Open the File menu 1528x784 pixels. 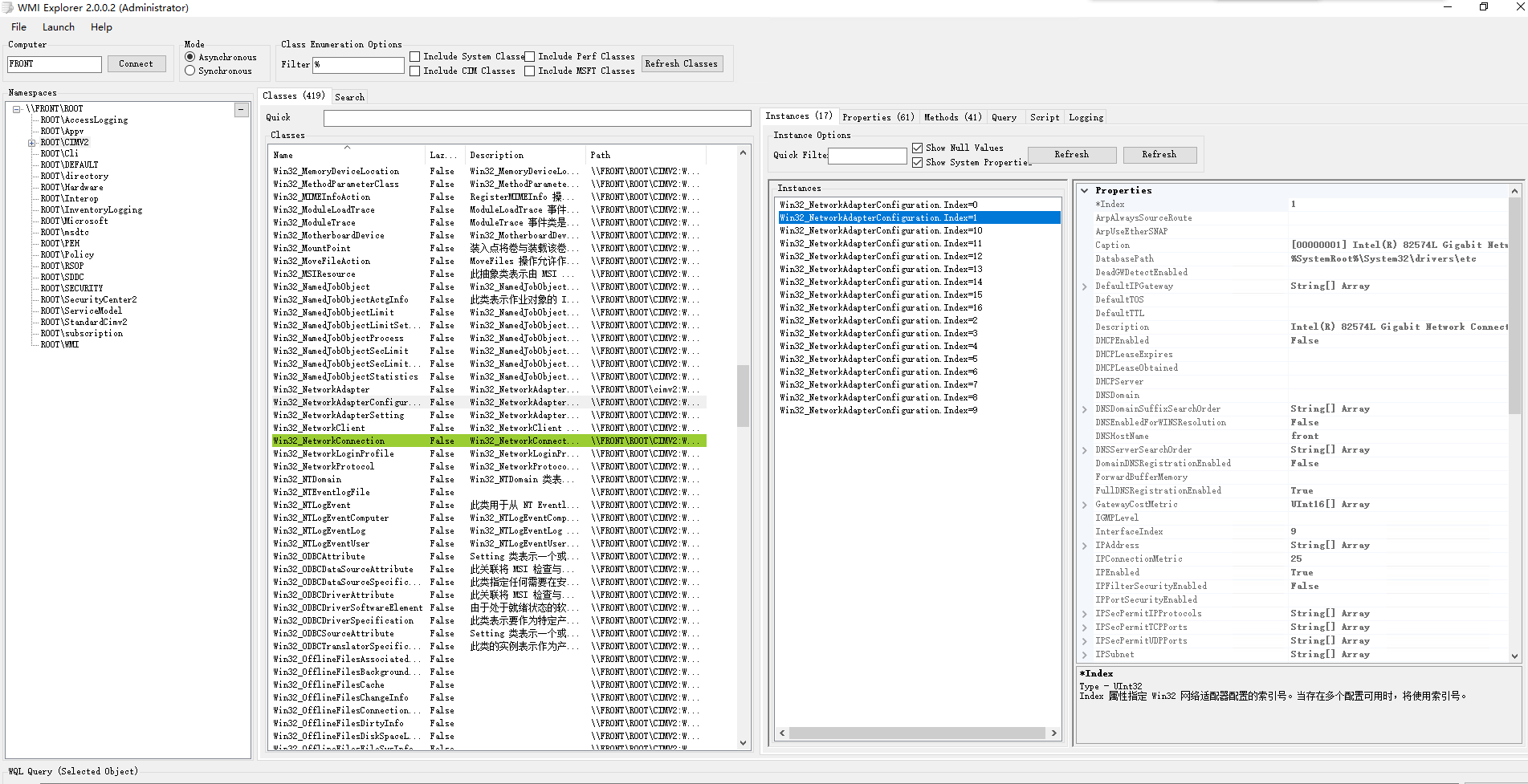click(x=18, y=27)
